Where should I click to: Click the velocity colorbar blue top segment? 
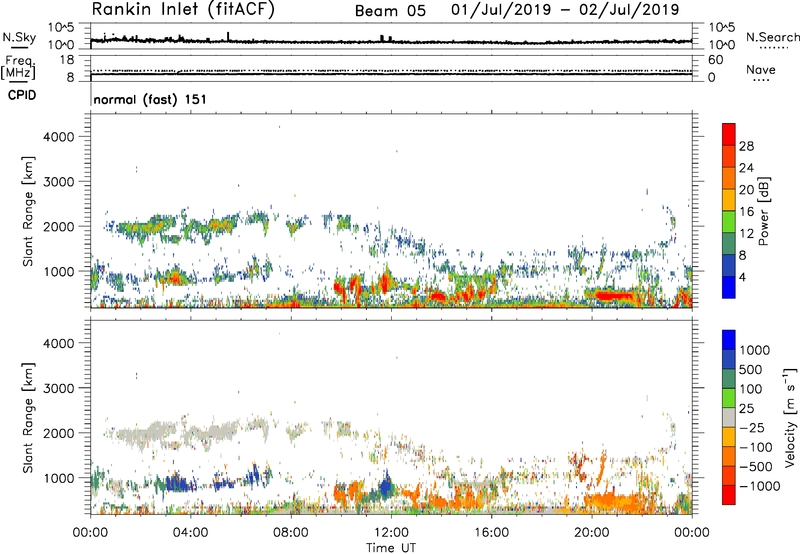pos(729,340)
